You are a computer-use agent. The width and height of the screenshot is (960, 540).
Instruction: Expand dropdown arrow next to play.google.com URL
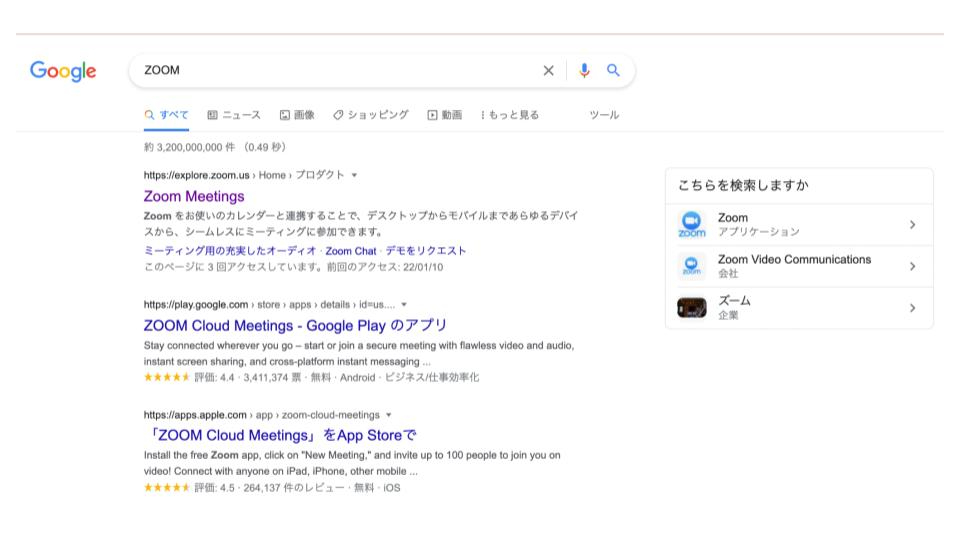coord(404,304)
